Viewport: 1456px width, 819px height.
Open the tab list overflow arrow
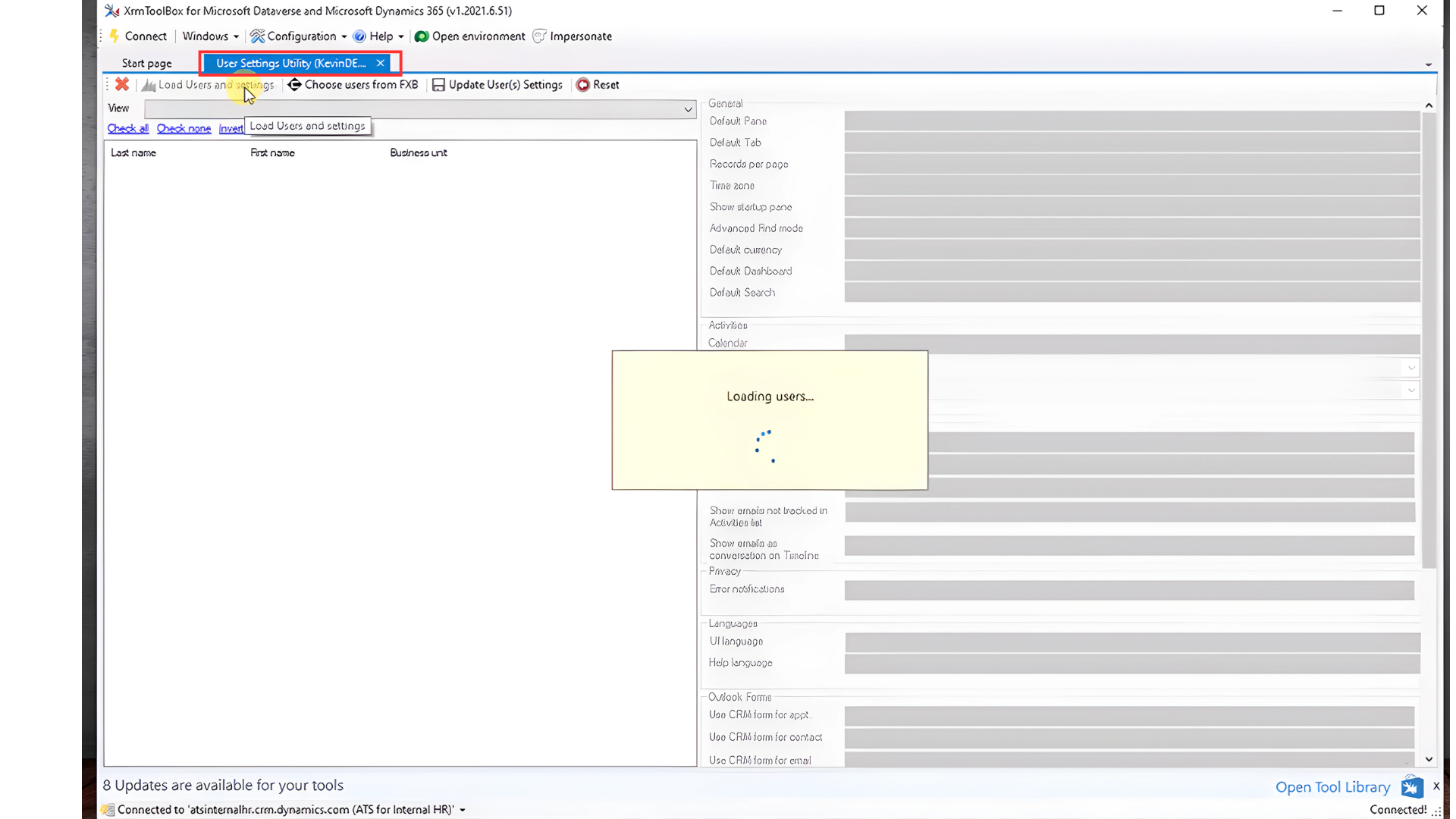1429,64
